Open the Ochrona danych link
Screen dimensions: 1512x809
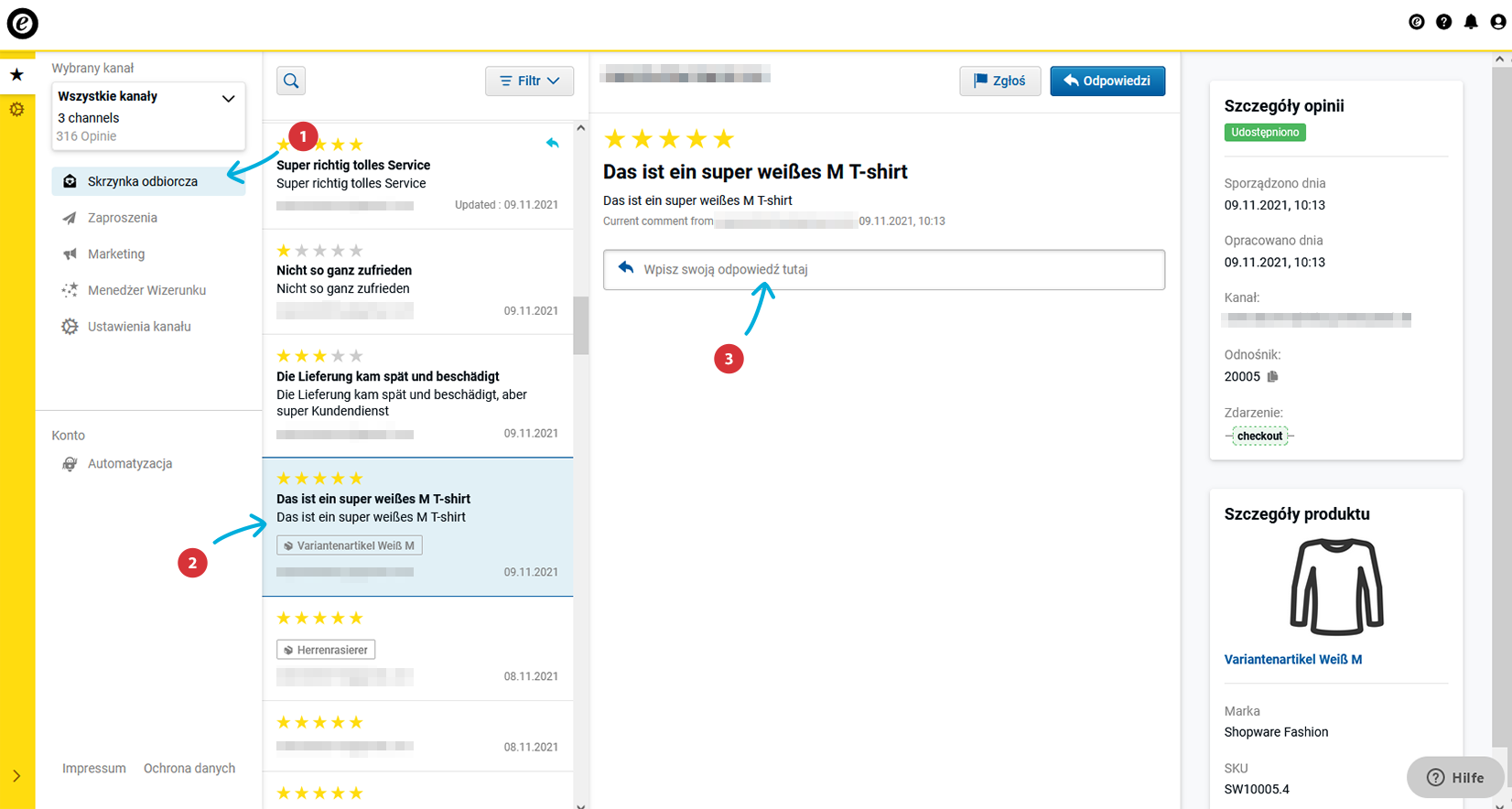point(189,768)
